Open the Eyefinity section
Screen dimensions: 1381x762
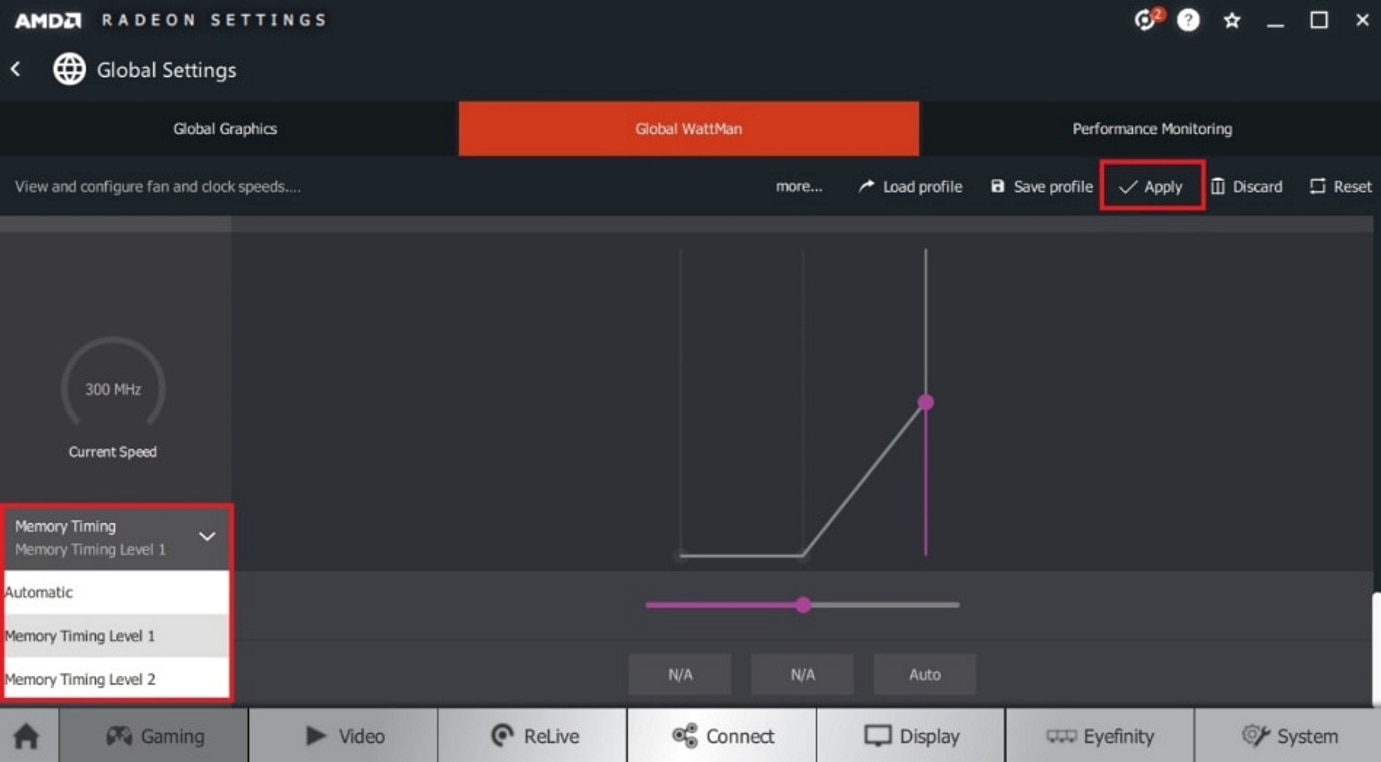[1100, 736]
